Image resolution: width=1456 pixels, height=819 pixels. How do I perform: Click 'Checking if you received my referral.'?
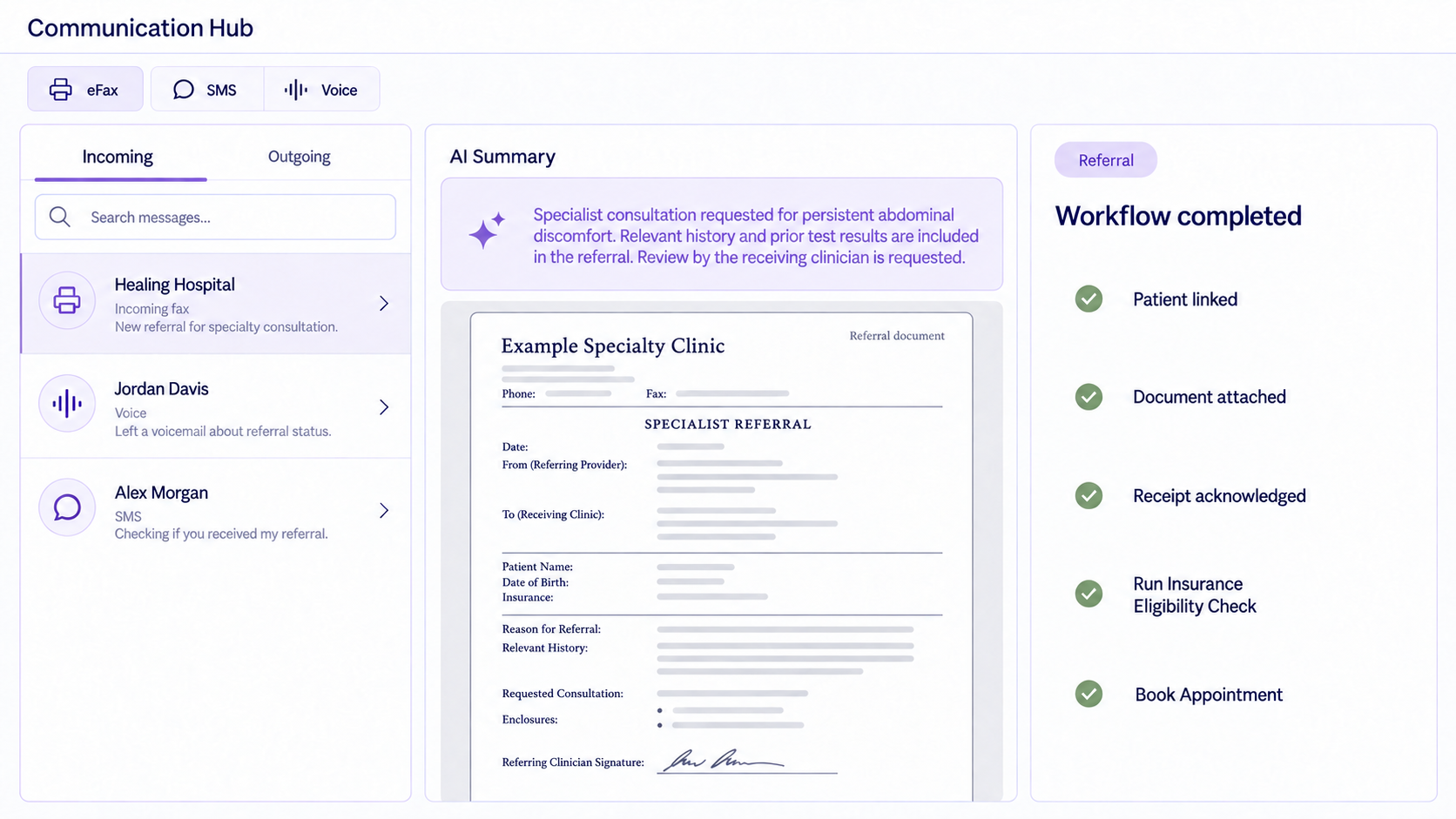(221, 534)
